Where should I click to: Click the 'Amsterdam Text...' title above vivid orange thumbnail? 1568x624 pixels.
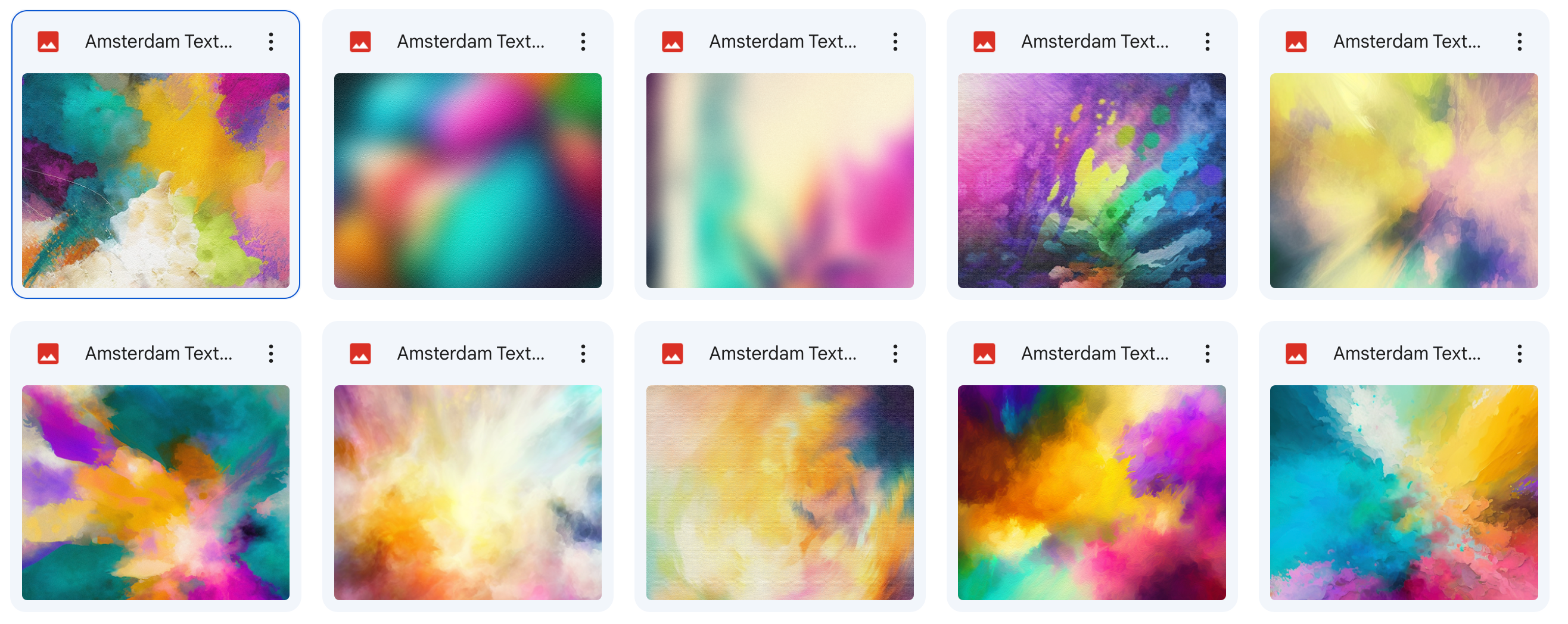tap(1094, 353)
